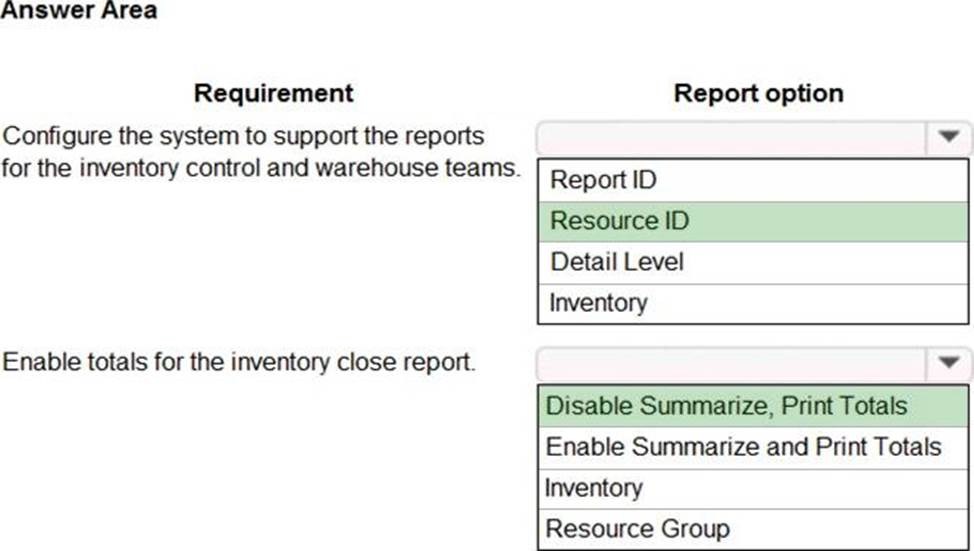The width and height of the screenshot is (974, 551).
Task: Click the Report option column header
Action: tap(758, 93)
